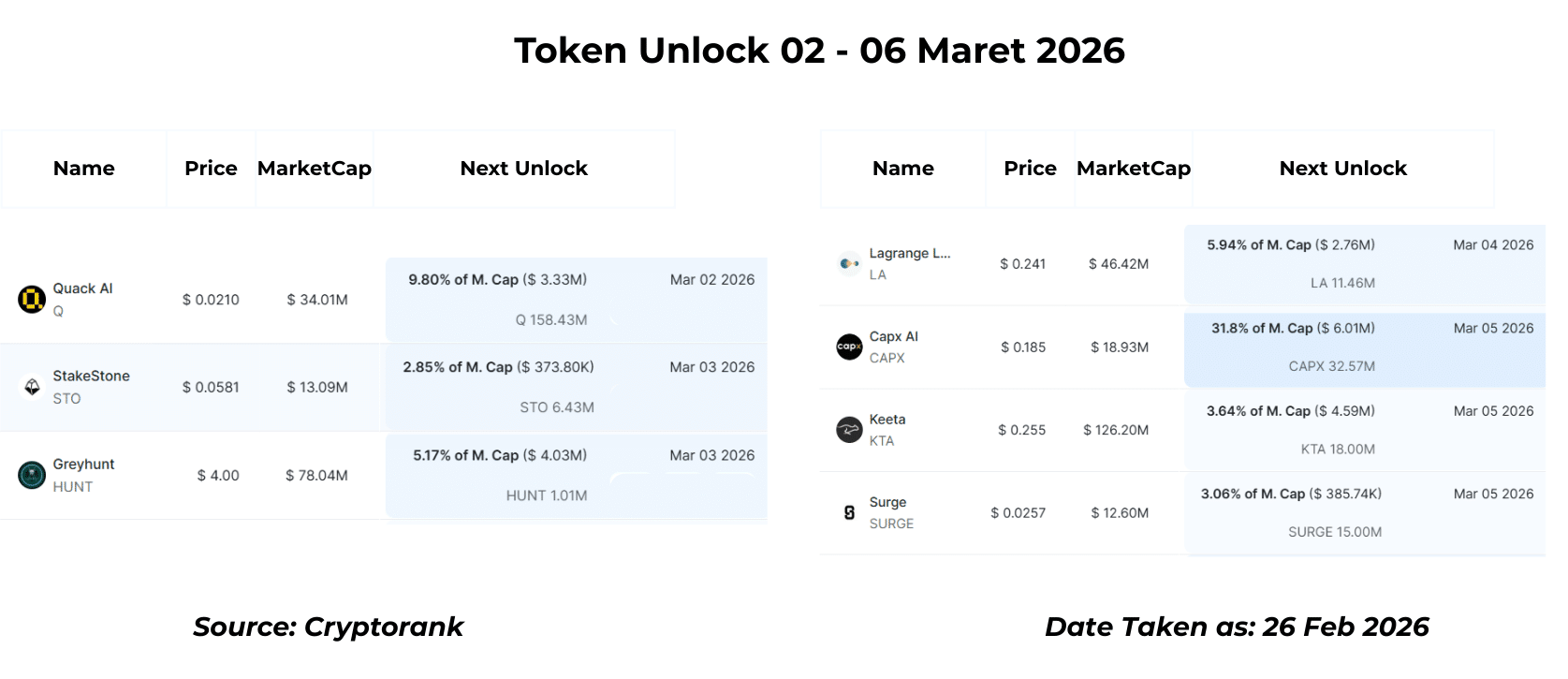This screenshot has height=679, width=1568.
Task: Open the StakeStone token name link
Action: [x=91, y=376]
